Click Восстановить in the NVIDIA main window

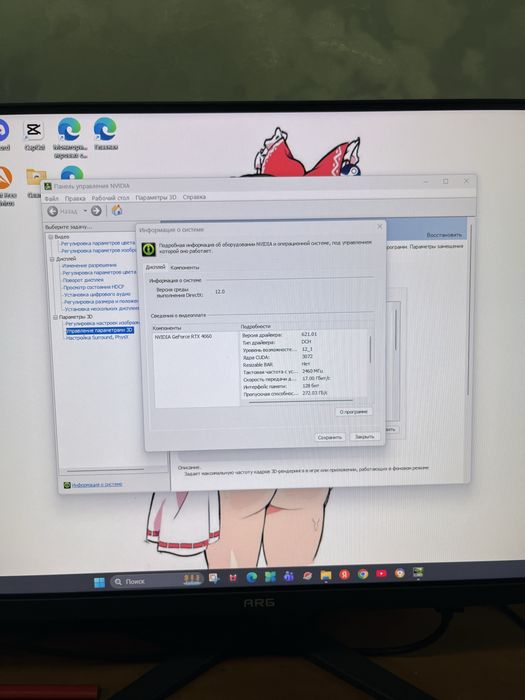click(x=444, y=235)
